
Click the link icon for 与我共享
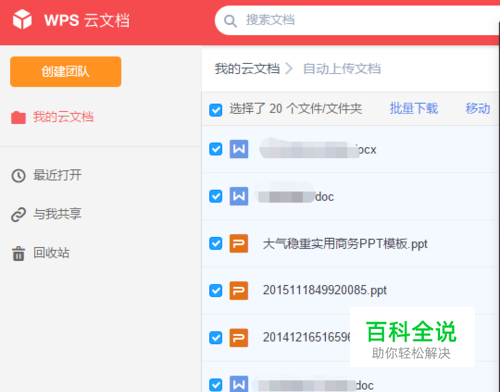18,215
